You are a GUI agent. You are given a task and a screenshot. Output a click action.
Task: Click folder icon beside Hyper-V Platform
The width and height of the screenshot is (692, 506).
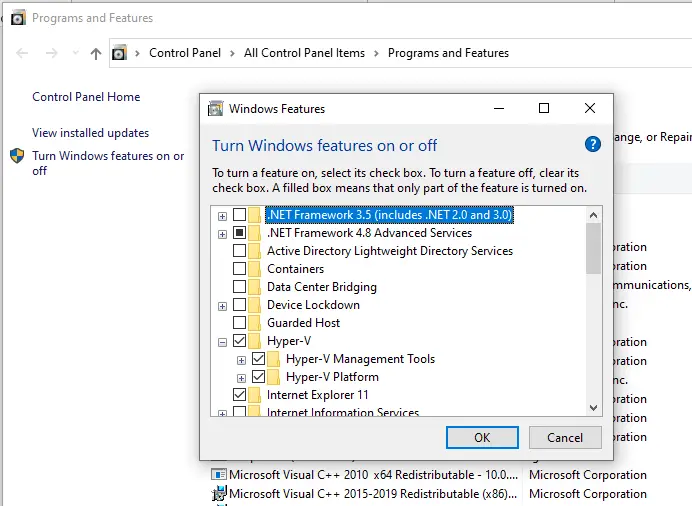(x=273, y=377)
